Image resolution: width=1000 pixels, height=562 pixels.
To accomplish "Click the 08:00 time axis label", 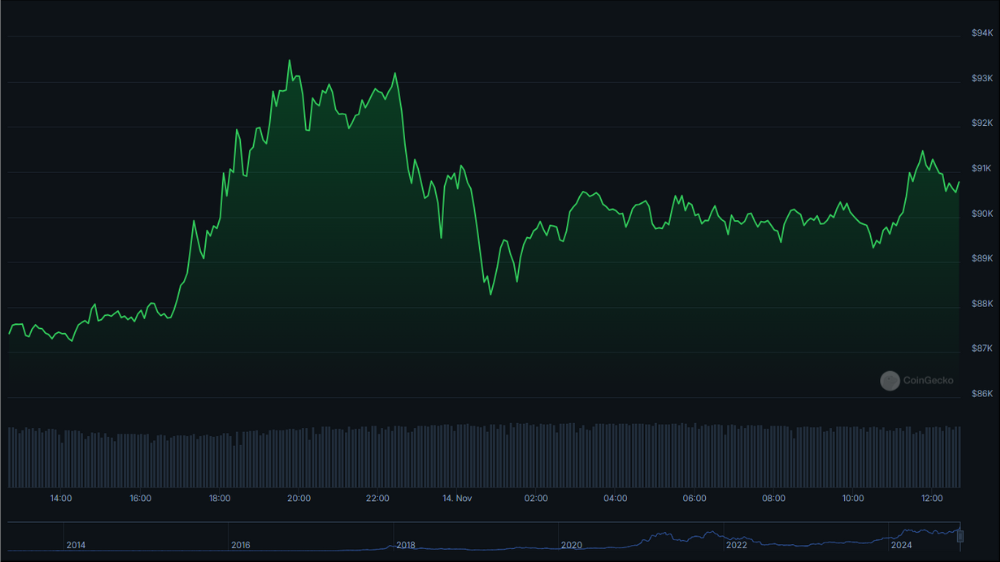I will (774, 498).
